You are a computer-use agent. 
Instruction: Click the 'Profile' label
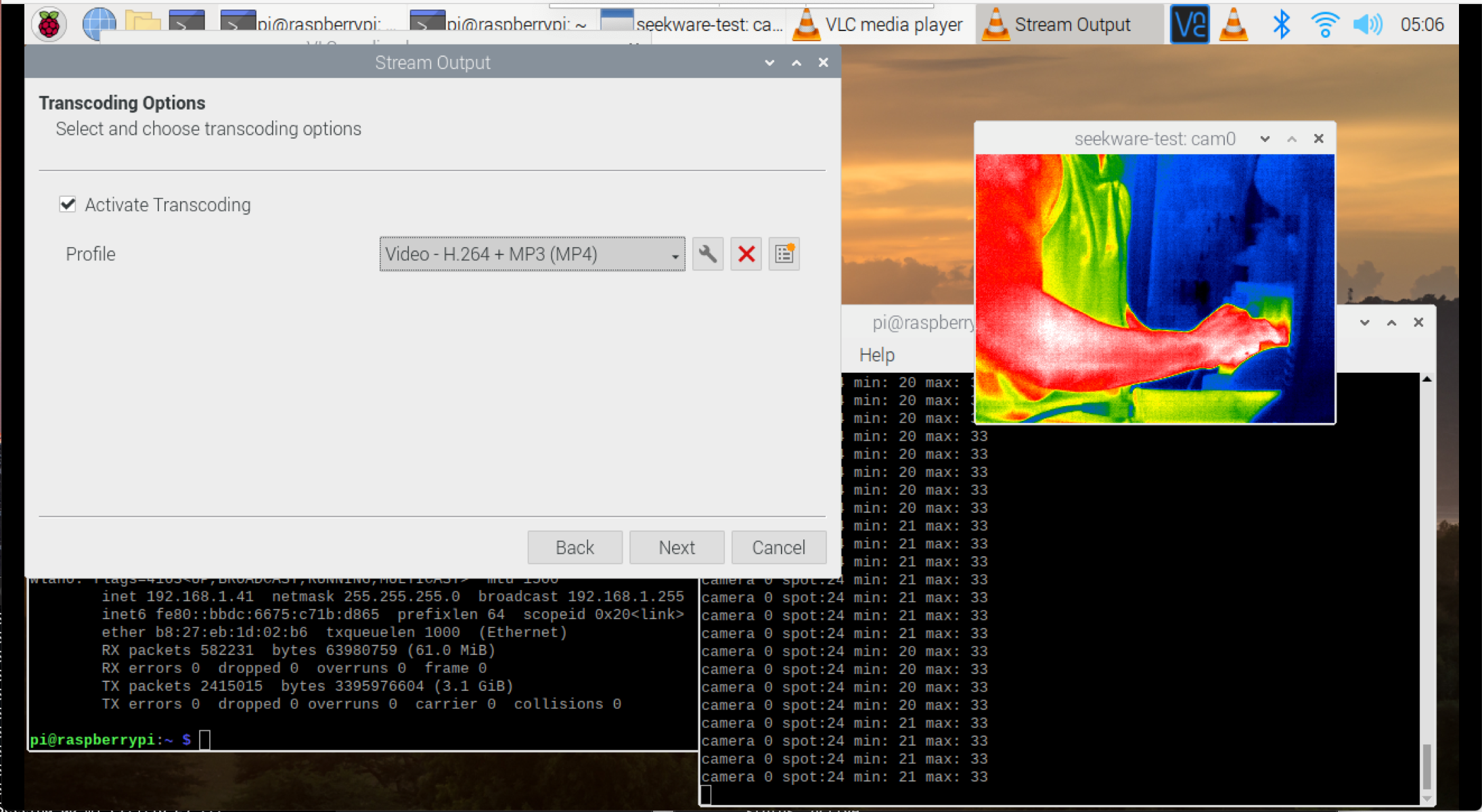(91, 254)
